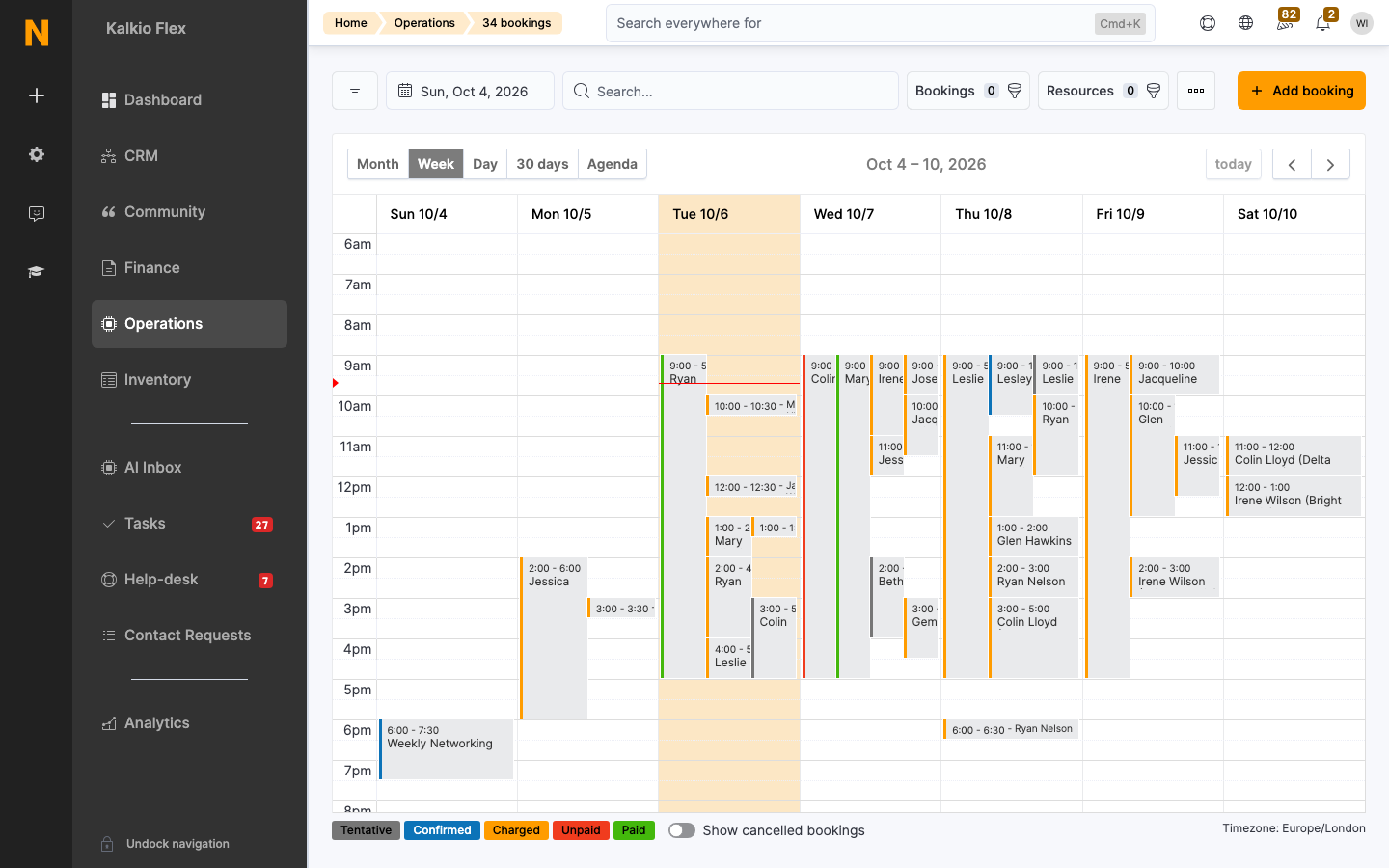Screen dimensions: 1389x868
Task: Open the date picker showing Sun, Oct 4, 2026
Action: click(471, 91)
